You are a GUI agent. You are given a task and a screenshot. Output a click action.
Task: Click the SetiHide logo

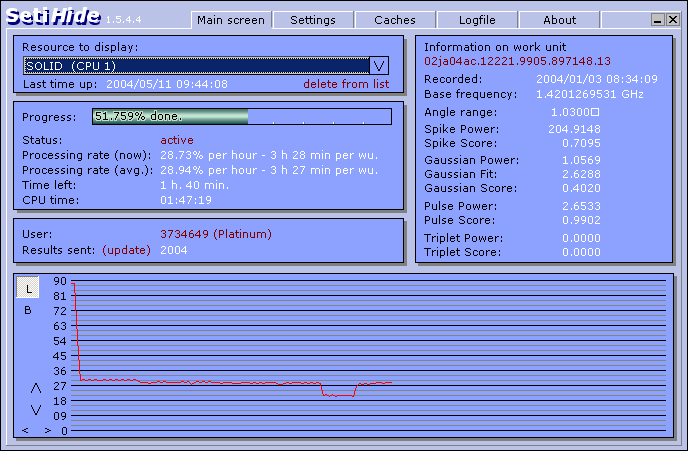(x=53, y=17)
